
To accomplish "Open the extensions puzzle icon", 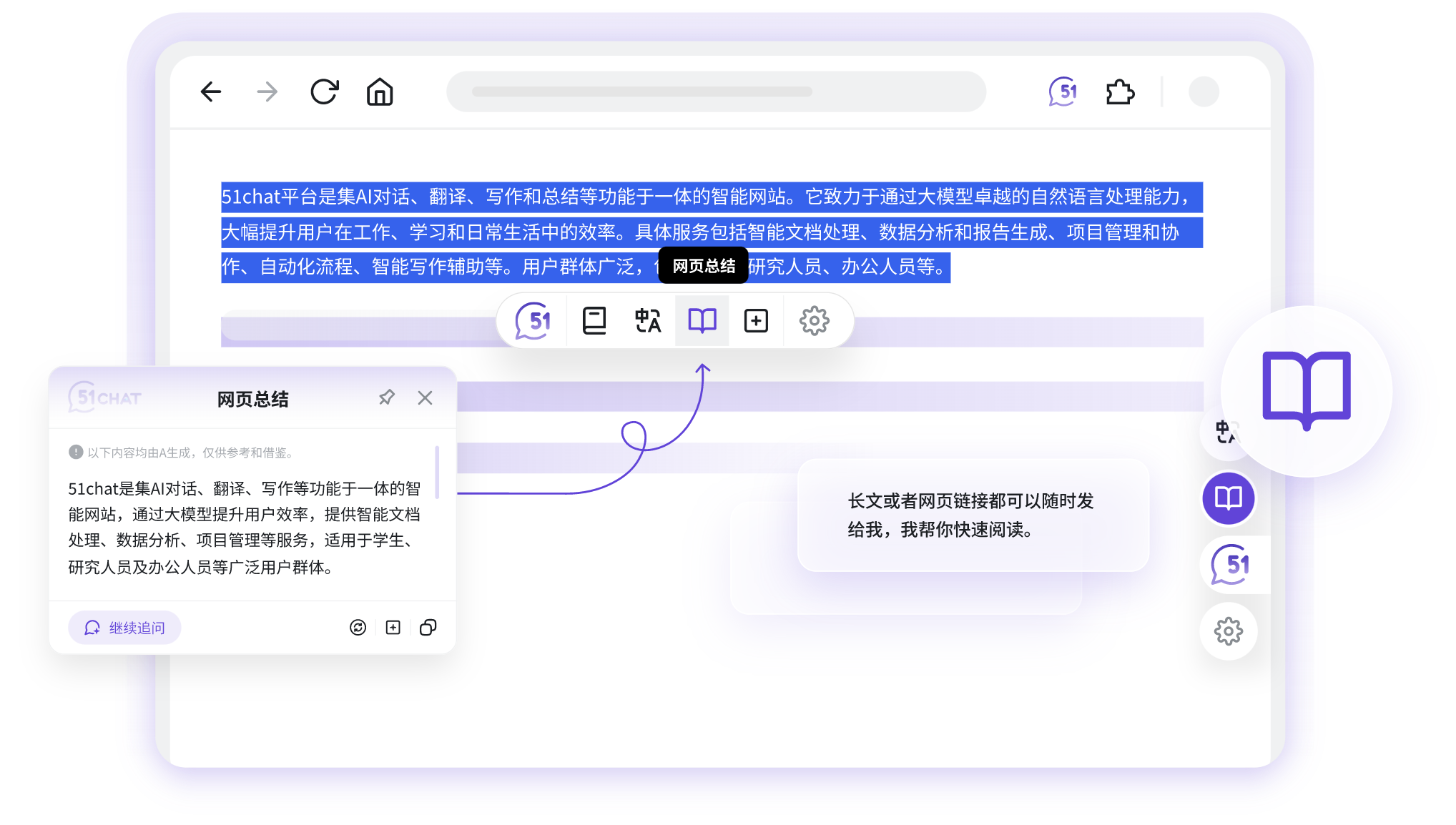I will [x=1120, y=92].
